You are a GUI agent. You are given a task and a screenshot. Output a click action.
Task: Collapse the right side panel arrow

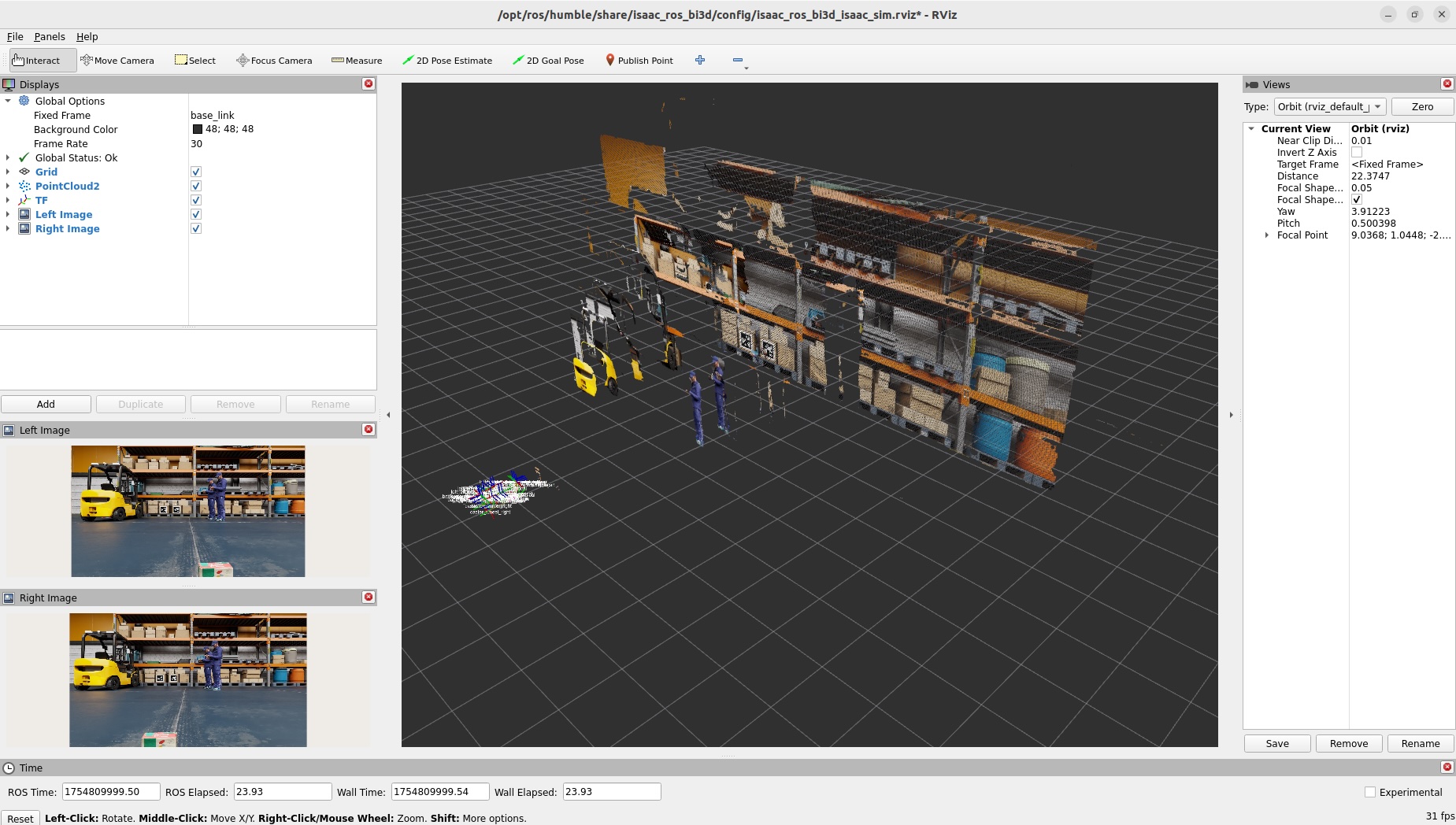[1232, 415]
